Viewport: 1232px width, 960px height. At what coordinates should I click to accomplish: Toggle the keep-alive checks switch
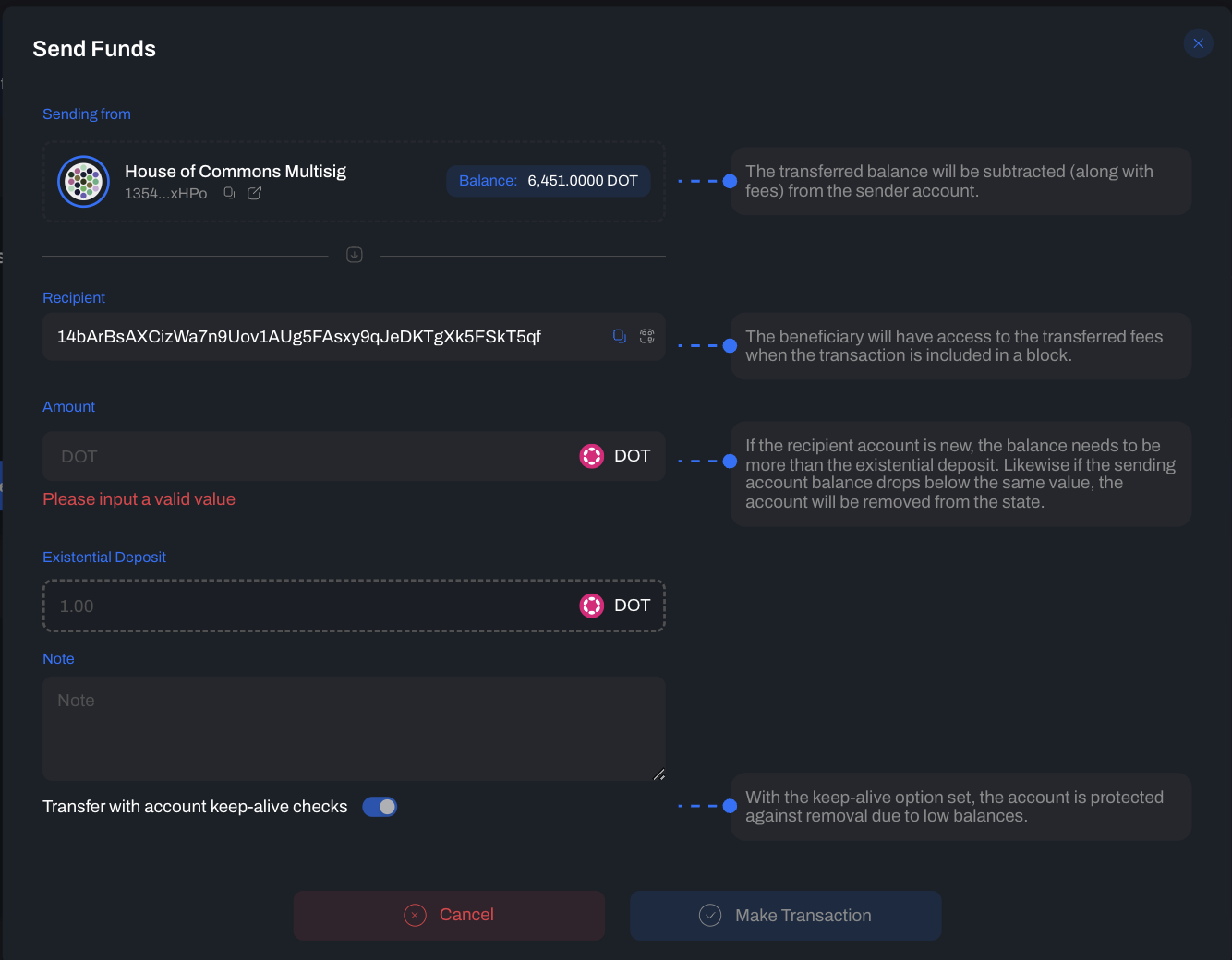click(x=380, y=807)
